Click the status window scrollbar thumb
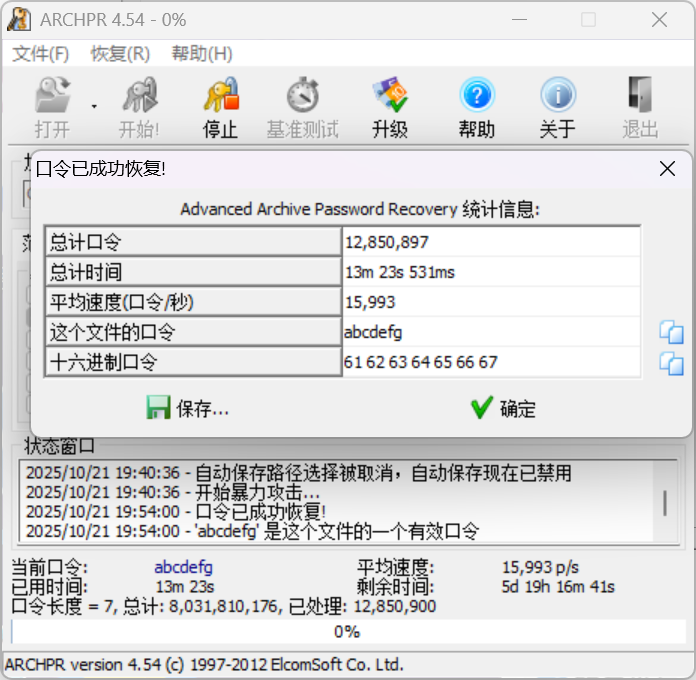Viewport: 696px width, 680px height. tap(665, 503)
